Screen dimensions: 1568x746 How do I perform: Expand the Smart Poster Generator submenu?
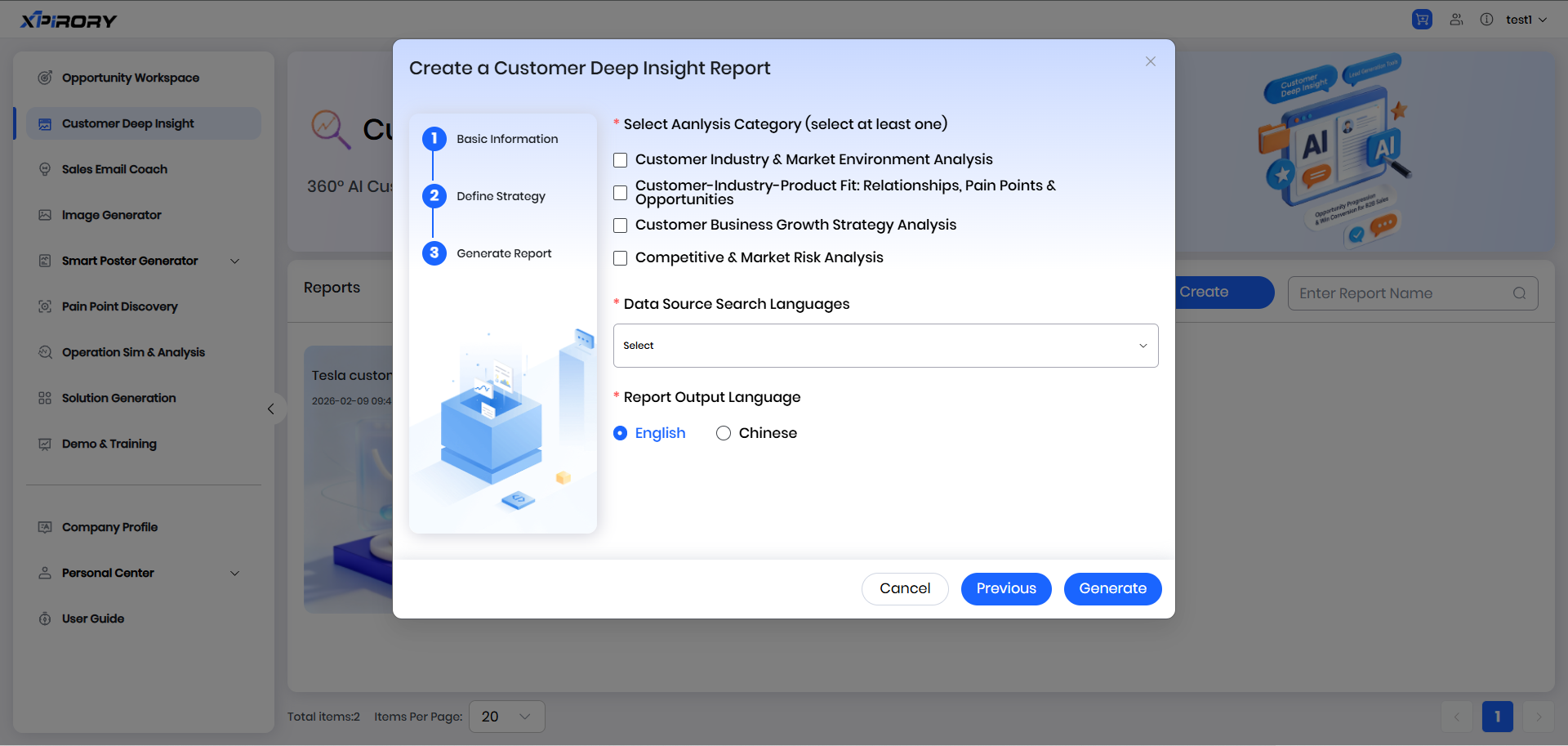[235, 261]
